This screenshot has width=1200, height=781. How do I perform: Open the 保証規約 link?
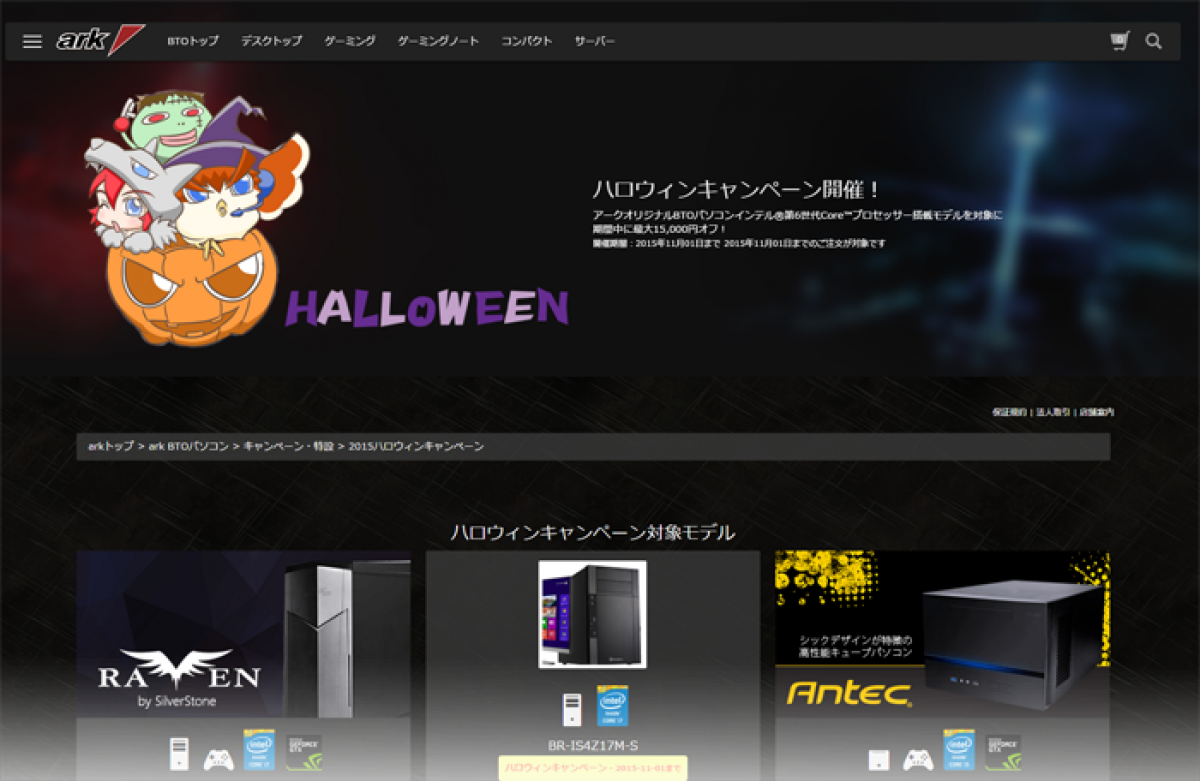click(x=1009, y=412)
